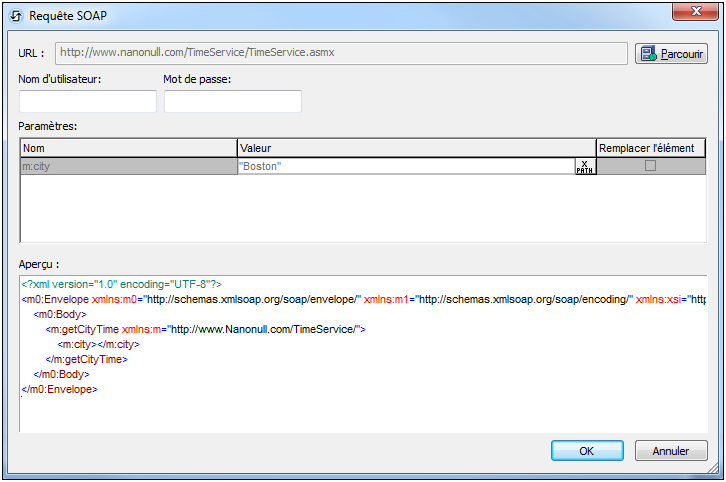Focus the Nom d'utilisateur input field
This screenshot has width=726, height=482.
88,101
